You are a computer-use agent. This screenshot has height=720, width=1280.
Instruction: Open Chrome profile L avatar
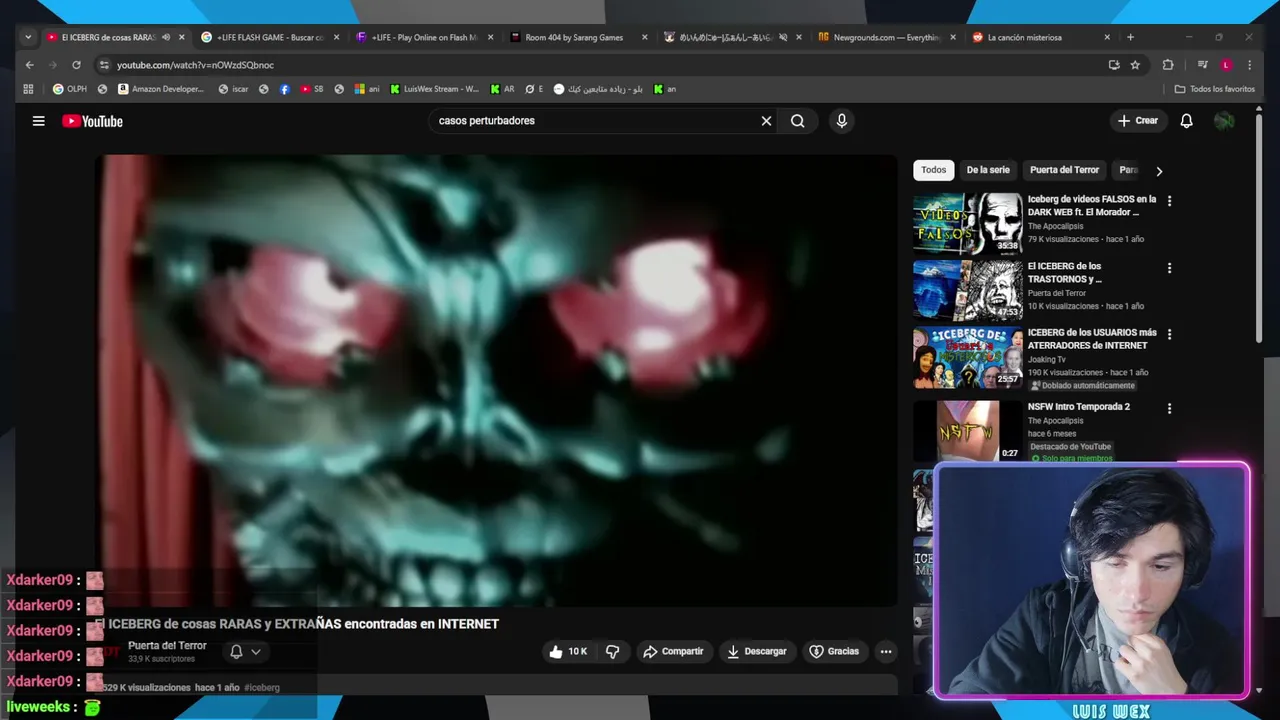1226,65
